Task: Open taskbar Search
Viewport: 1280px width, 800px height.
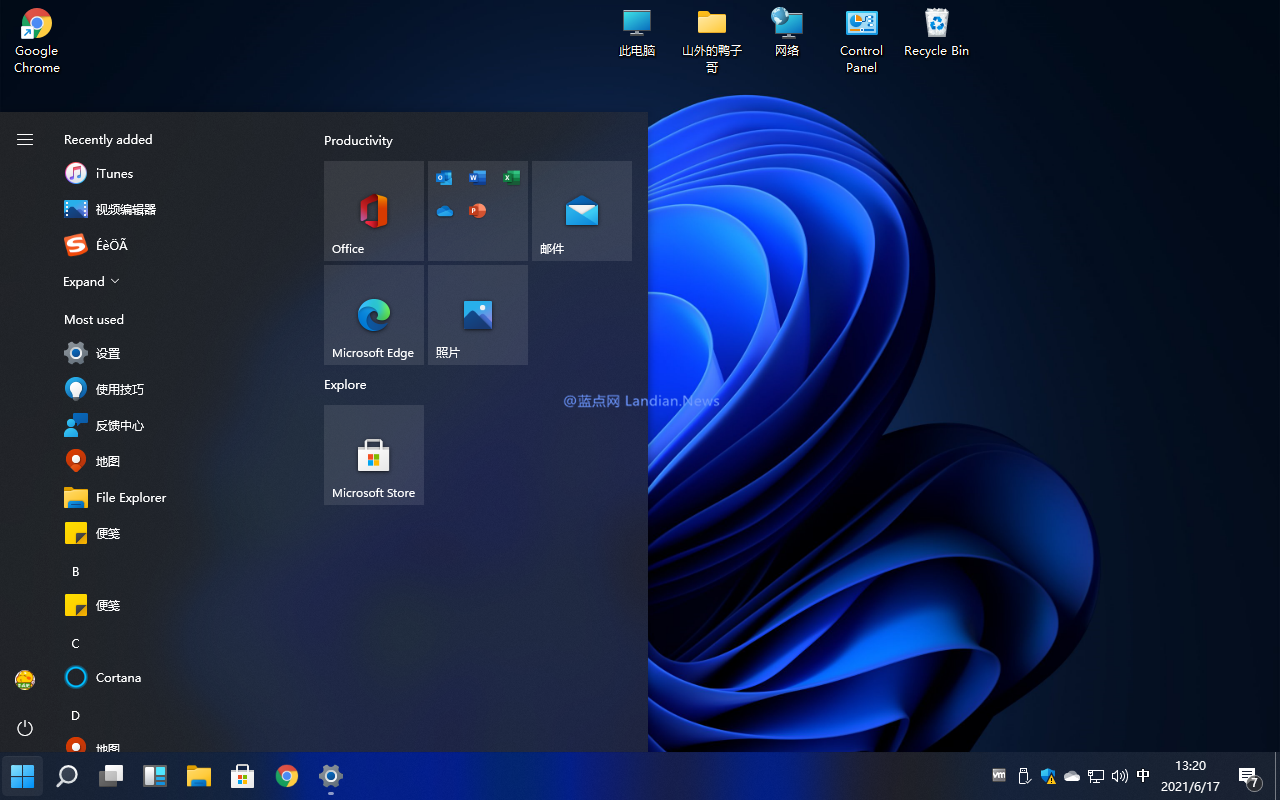Action: [x=67, y=776]
